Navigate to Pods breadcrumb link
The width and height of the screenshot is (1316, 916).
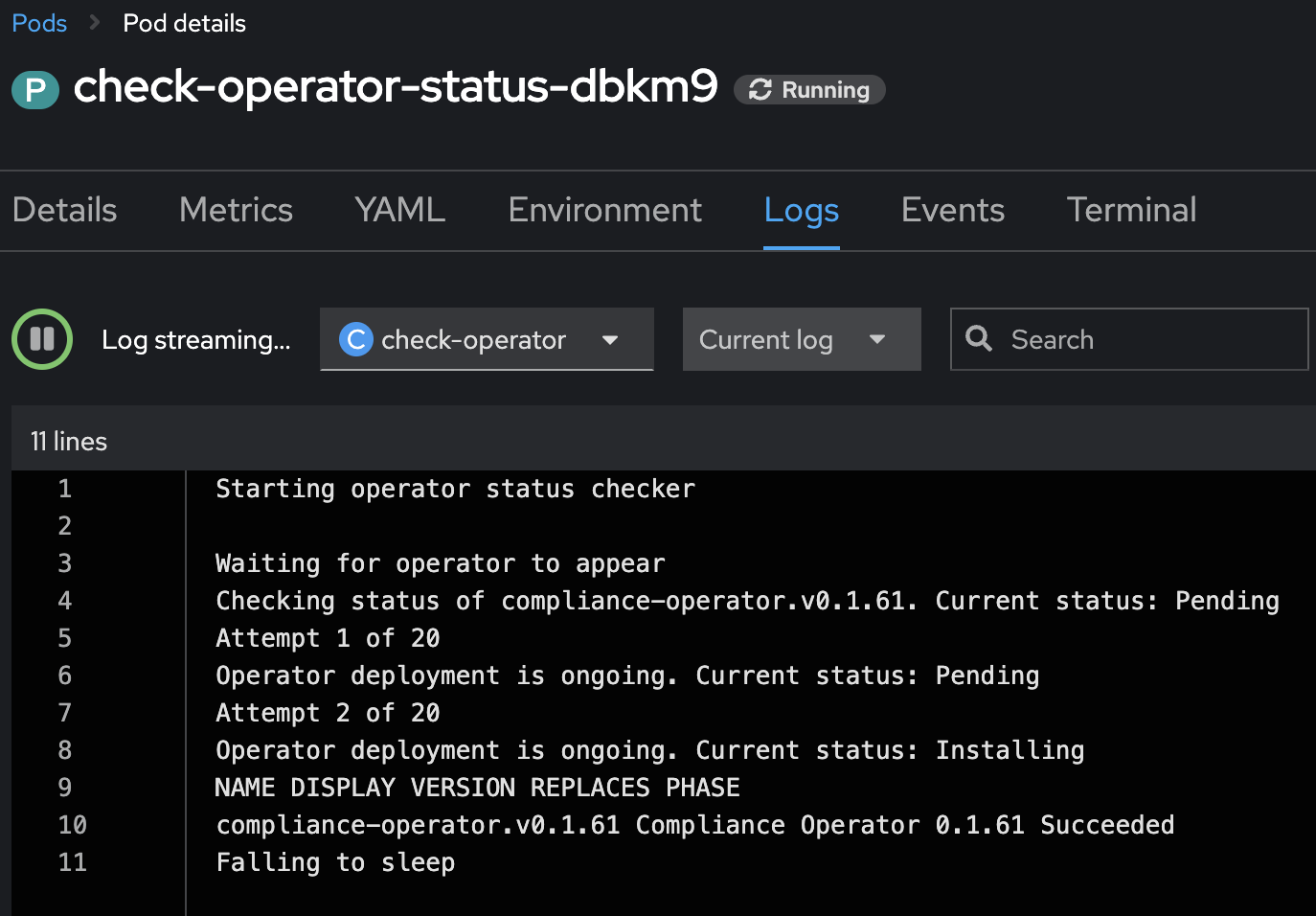point(39,23)
